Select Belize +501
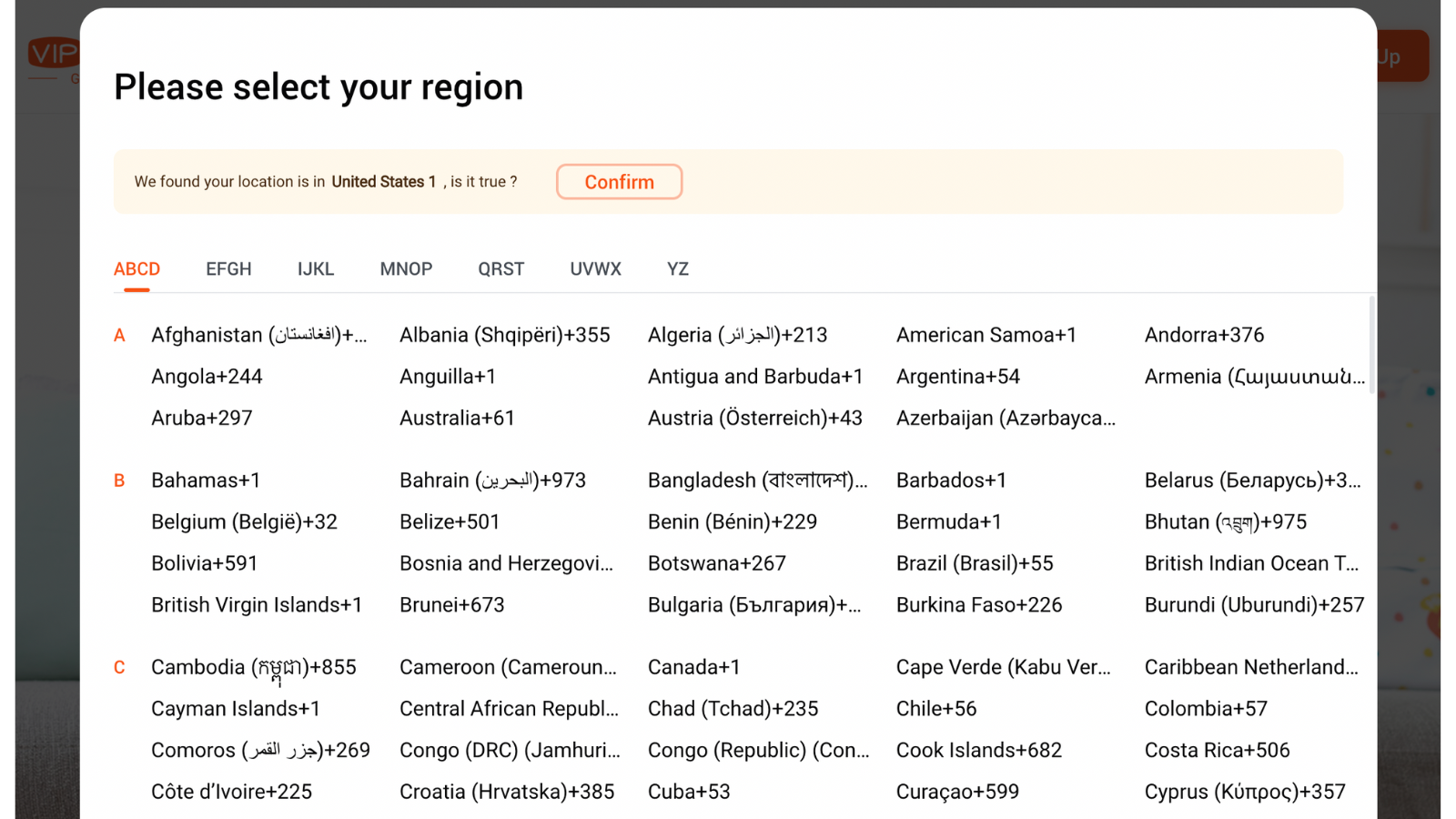 point(450,522)
